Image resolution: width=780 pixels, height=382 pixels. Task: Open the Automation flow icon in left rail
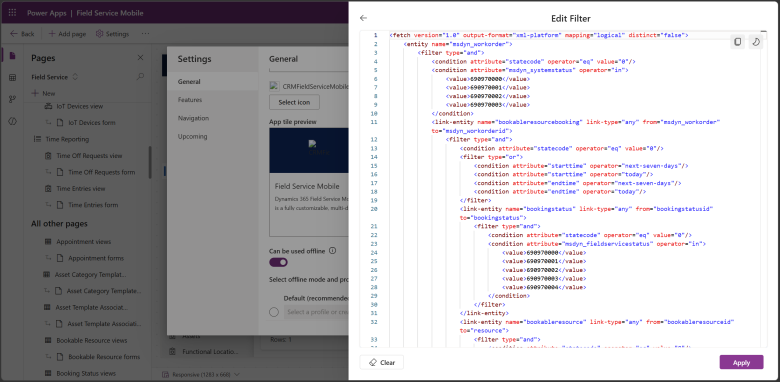(12, 99)
